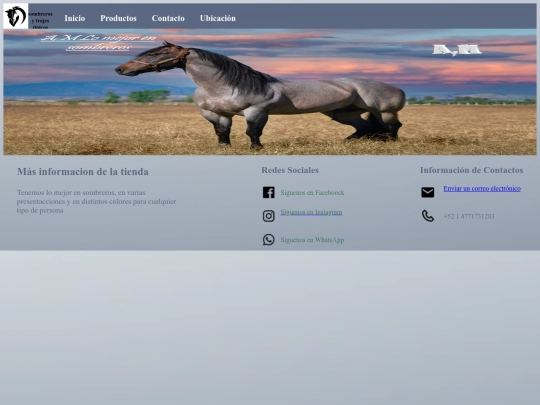Open the Ubicación menu item
Screen dimensions: 540x405
coord(218,18)
